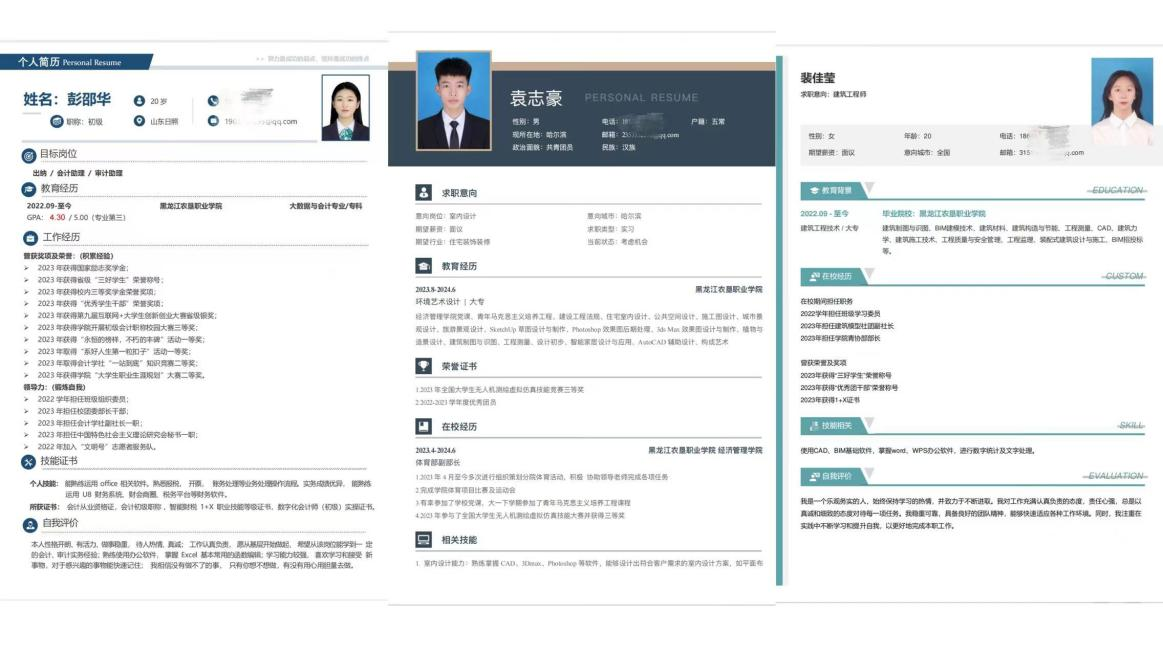Click the tools icon beside 技能证书
The width and height of the screenshot is (1163, 654).
click(28, 462)
